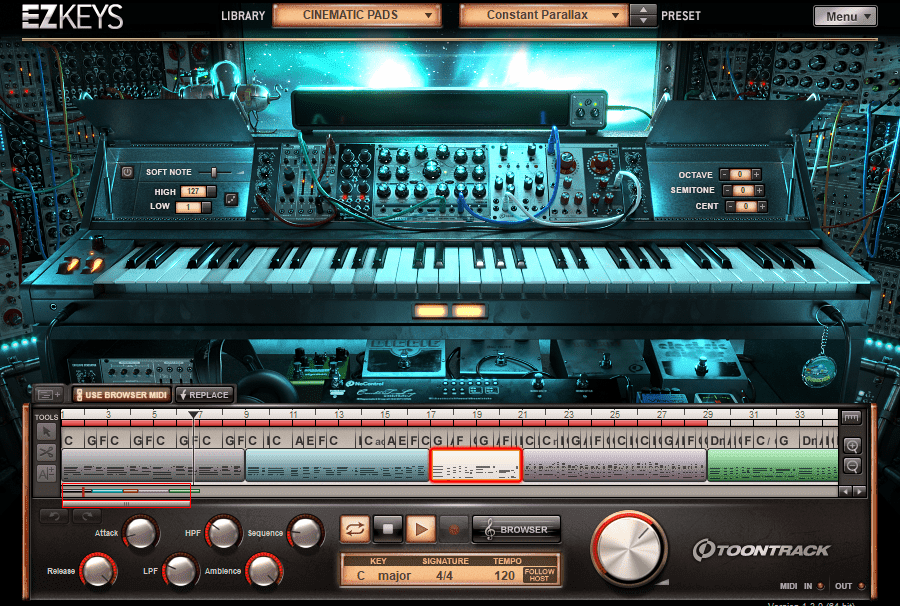
Task: Stop playback with the square button
Action: pos(388,529)
